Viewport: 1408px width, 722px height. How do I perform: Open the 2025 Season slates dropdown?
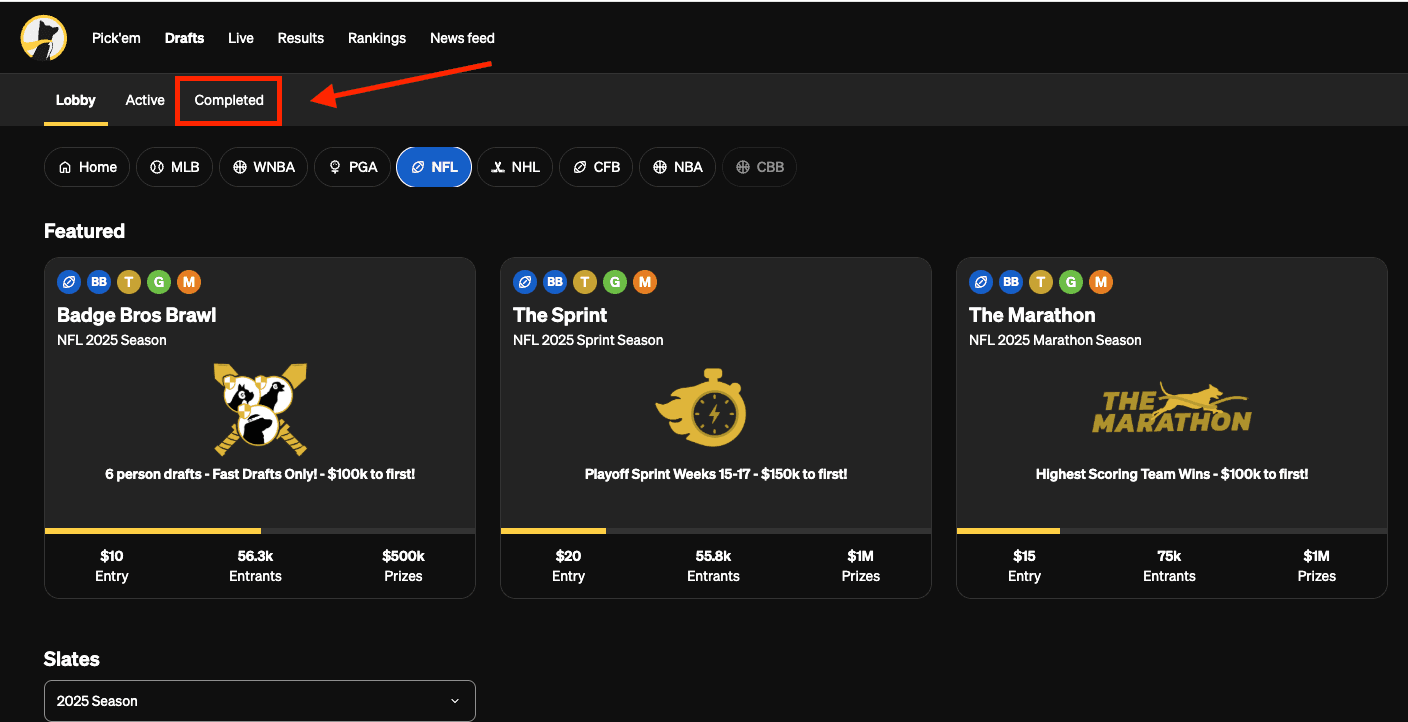point(259,701)
